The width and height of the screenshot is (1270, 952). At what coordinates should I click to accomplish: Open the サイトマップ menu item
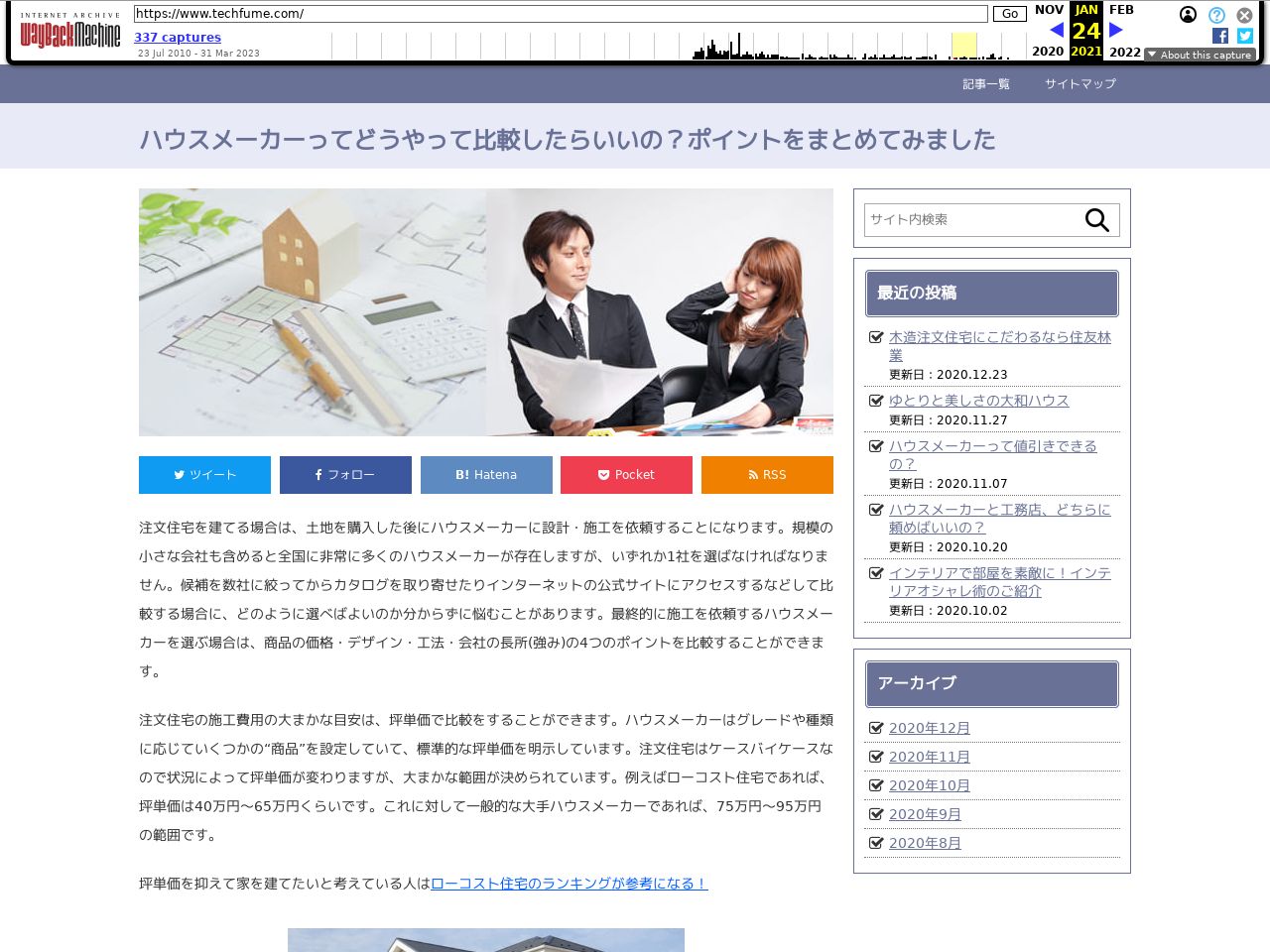(1079, 84)
